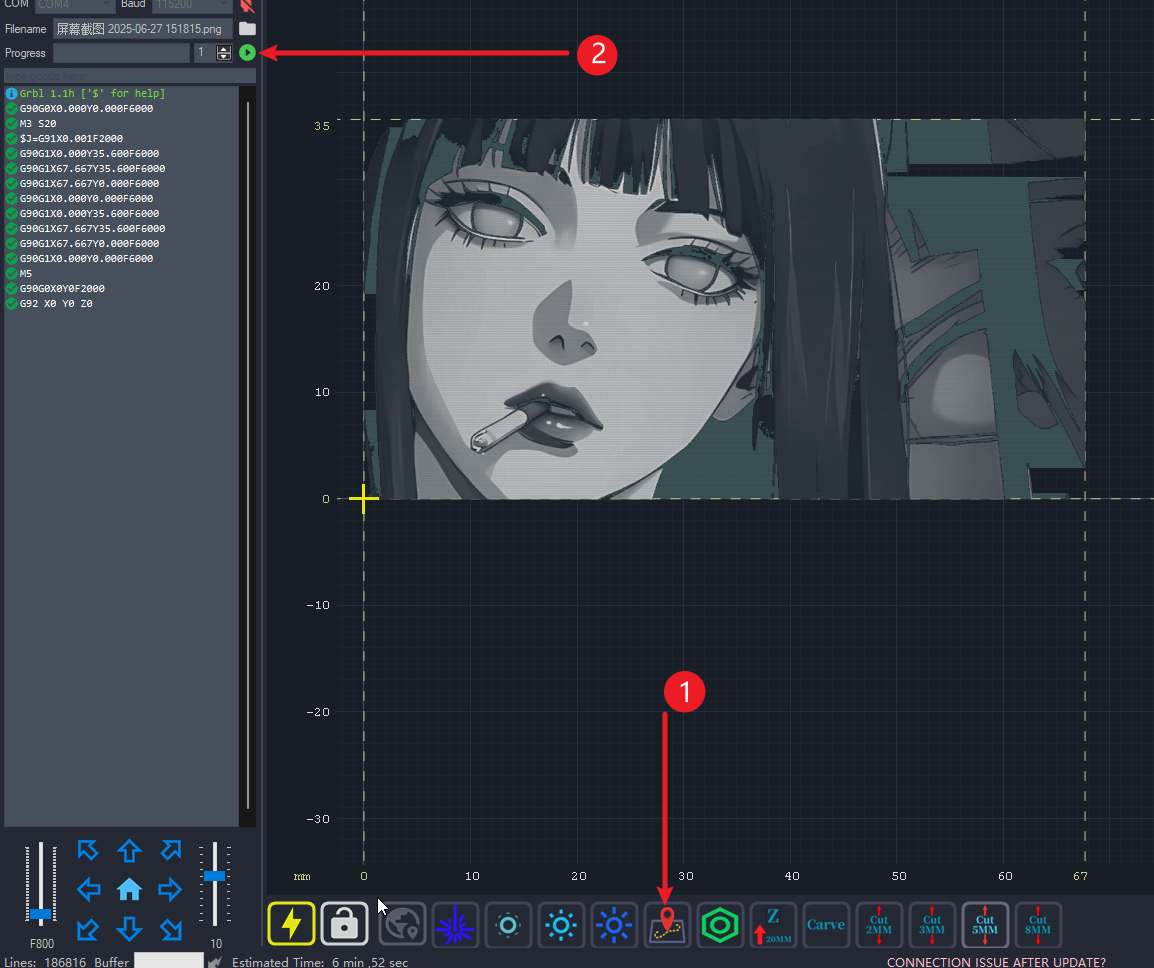
Task: Increase the run count with the up stepper
Action: [x=224, y=48]
